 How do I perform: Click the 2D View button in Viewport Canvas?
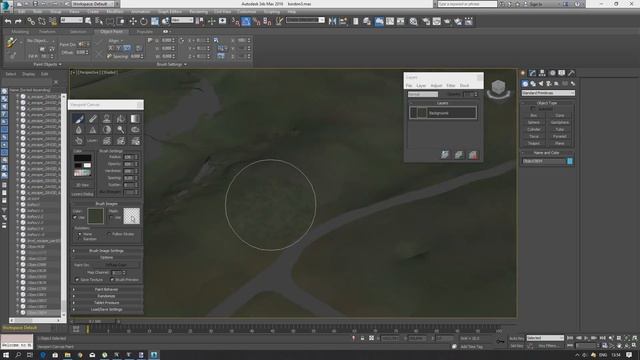(83, 185)
